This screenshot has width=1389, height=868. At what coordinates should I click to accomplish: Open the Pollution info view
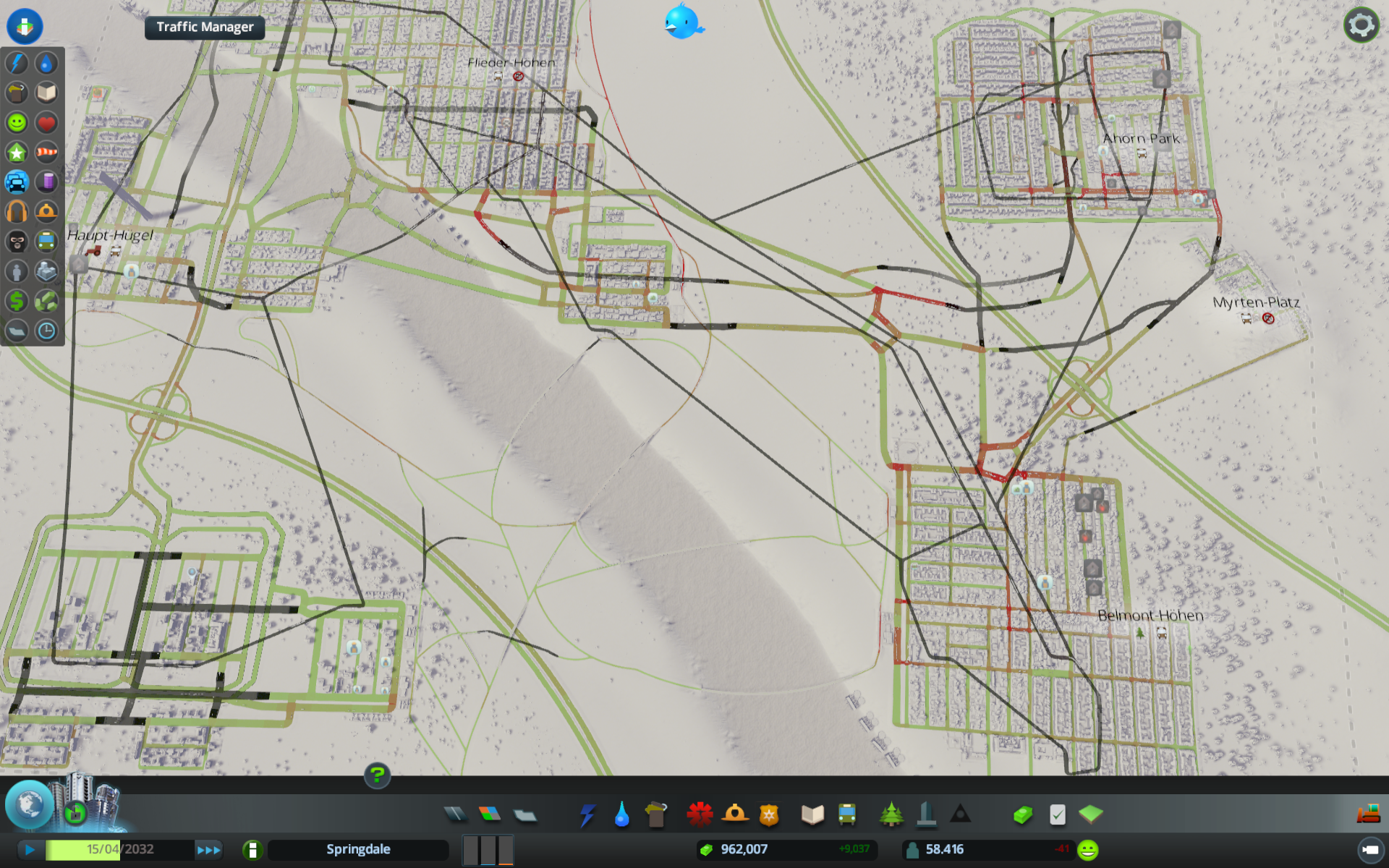(x=46, y=182)
